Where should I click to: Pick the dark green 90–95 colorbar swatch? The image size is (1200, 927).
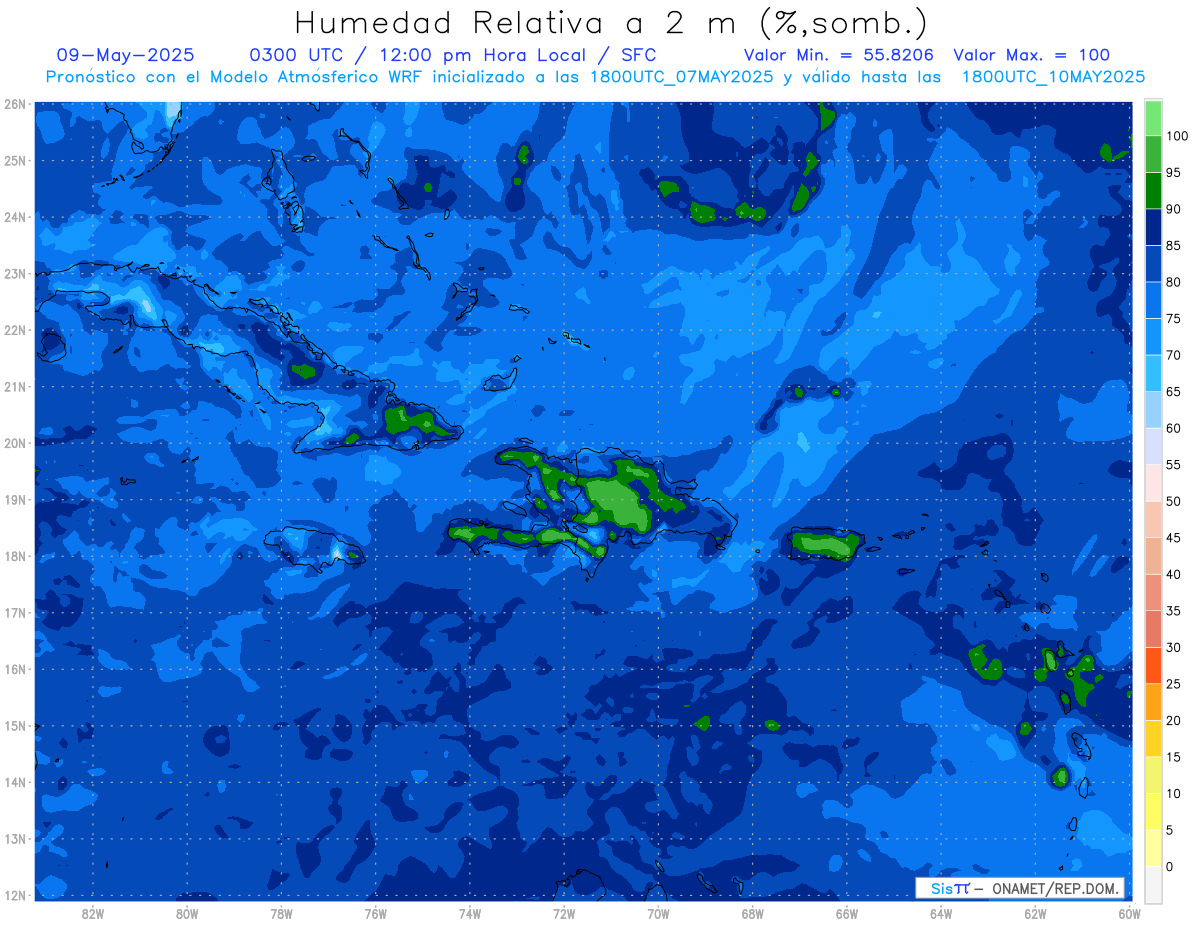1153,190
